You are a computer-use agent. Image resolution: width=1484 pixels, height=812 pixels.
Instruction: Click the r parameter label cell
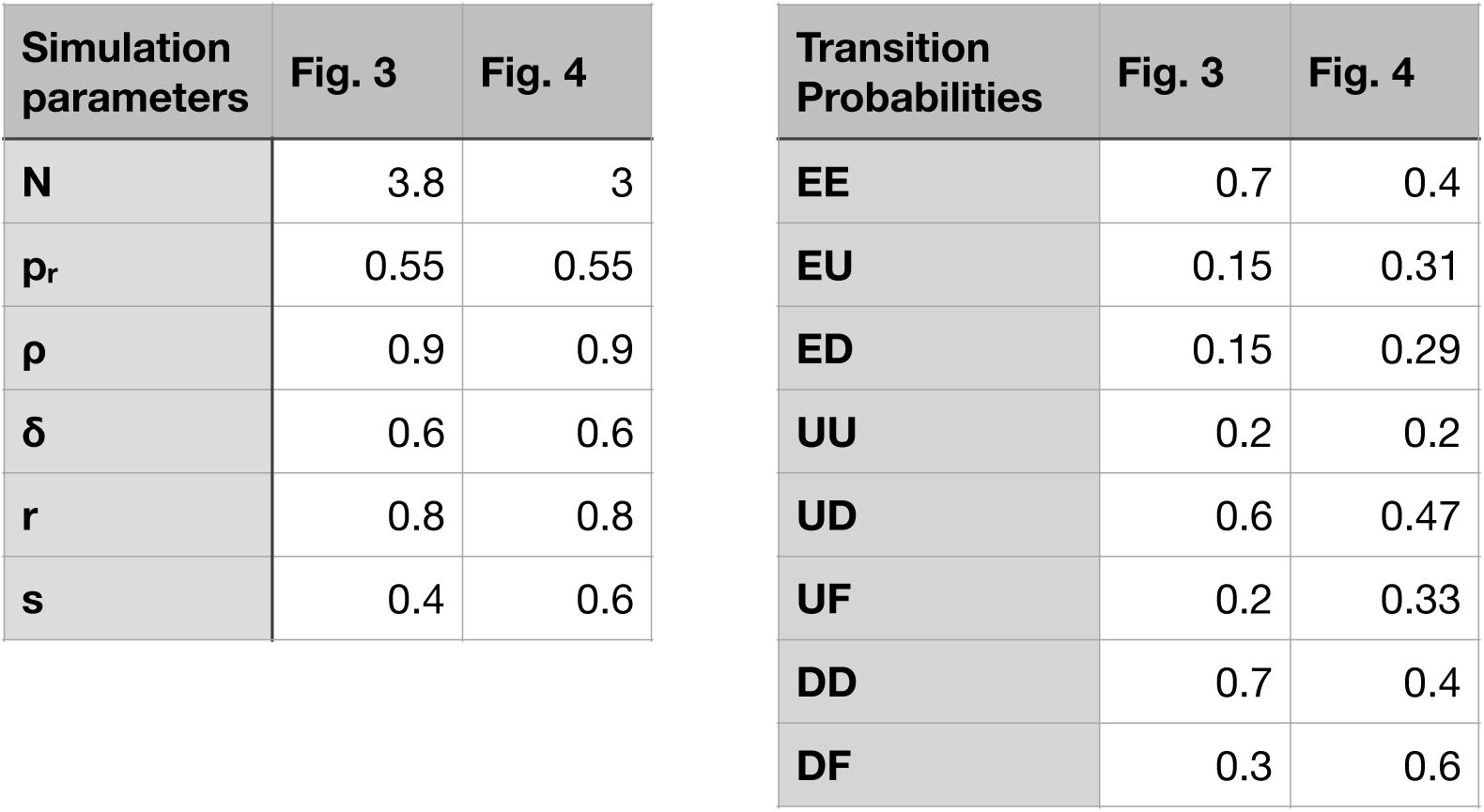137,516
